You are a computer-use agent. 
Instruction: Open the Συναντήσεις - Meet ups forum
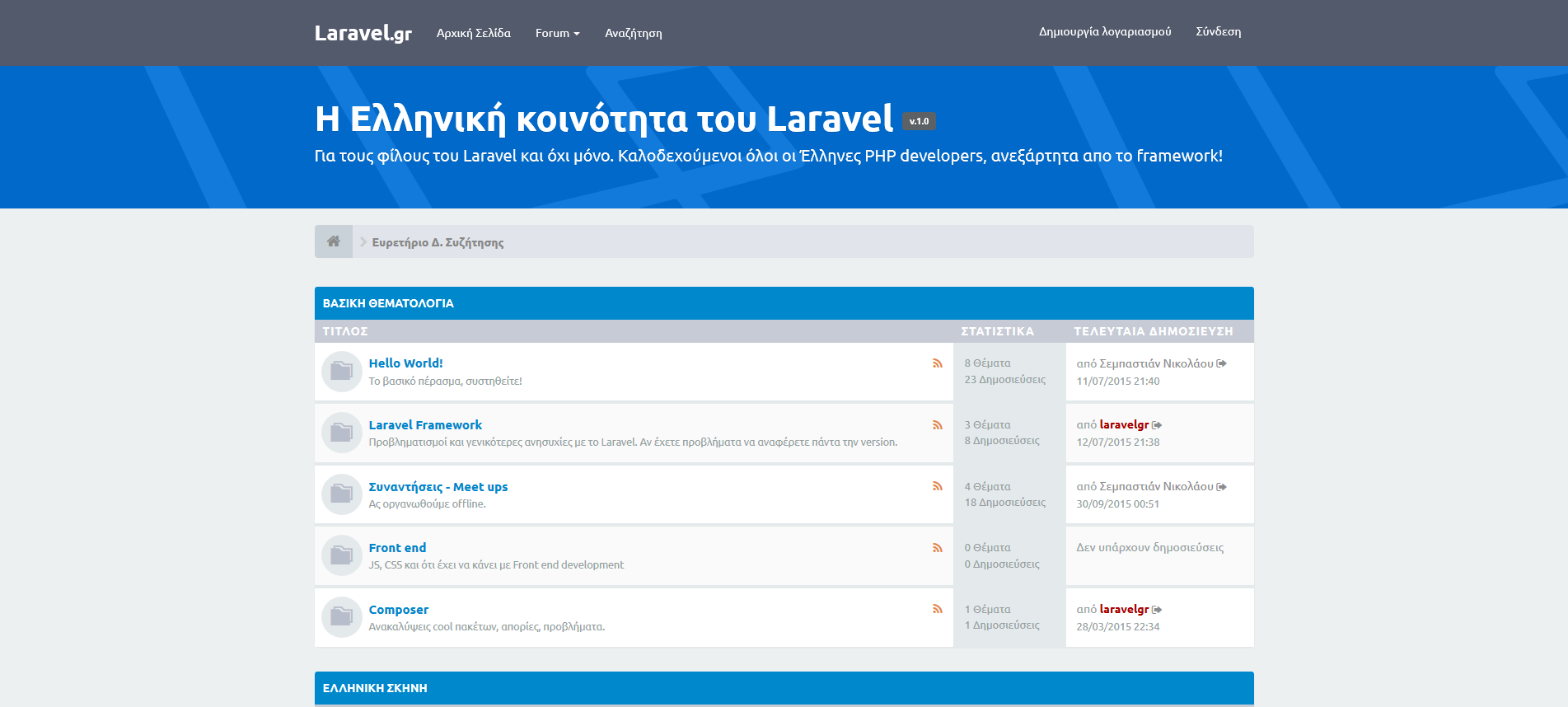[438, 487]
